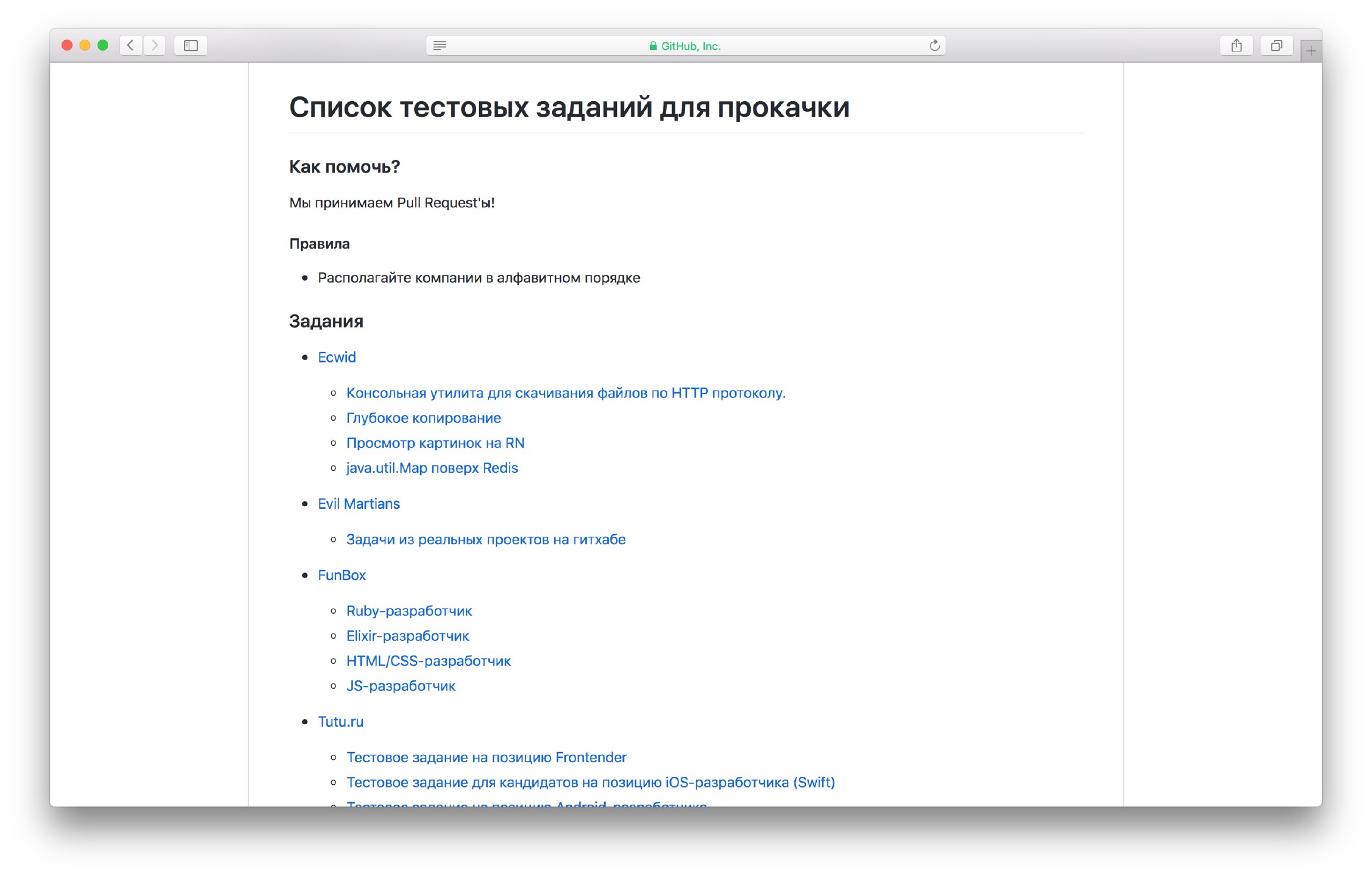Click the Задания heading
This screenshot has height=878, width=1372.
[326, 321]
